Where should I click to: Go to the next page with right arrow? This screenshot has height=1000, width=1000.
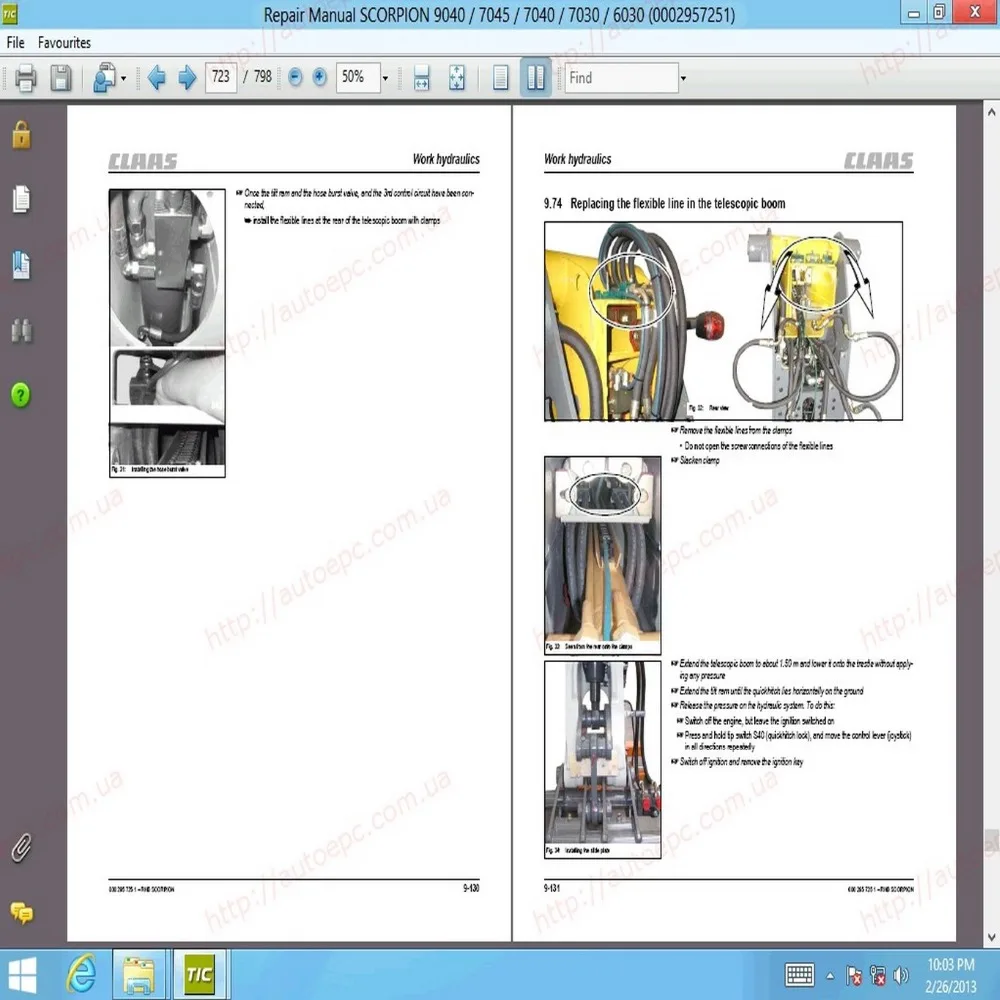tap(186, 77)
